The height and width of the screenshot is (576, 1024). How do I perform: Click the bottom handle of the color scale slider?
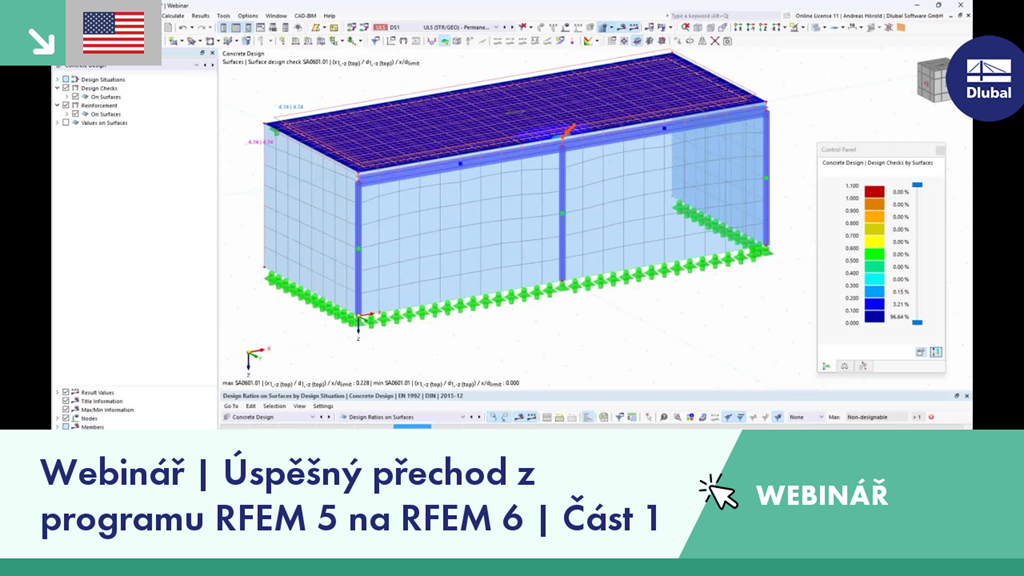click(x=918, y=323)
